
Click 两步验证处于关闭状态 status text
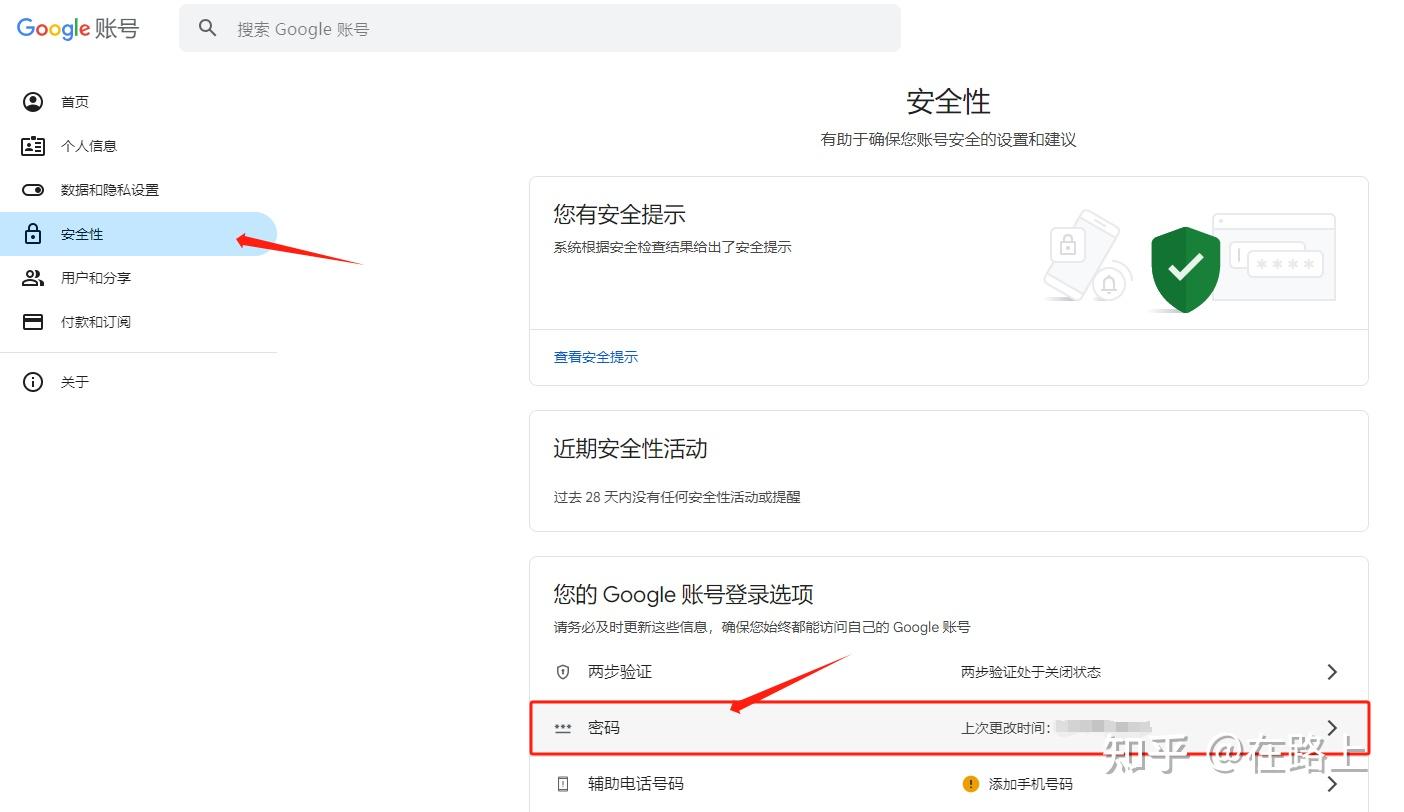click(x=1031, y=672)
